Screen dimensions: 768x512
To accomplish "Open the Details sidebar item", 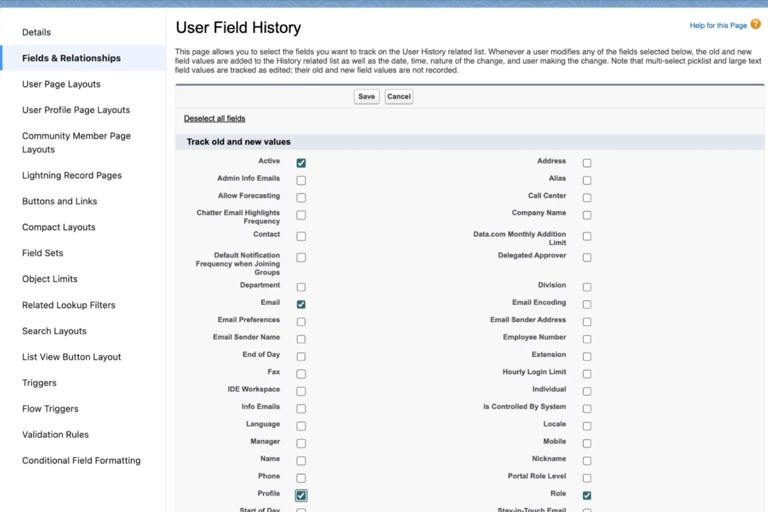I will click(36, 32).
